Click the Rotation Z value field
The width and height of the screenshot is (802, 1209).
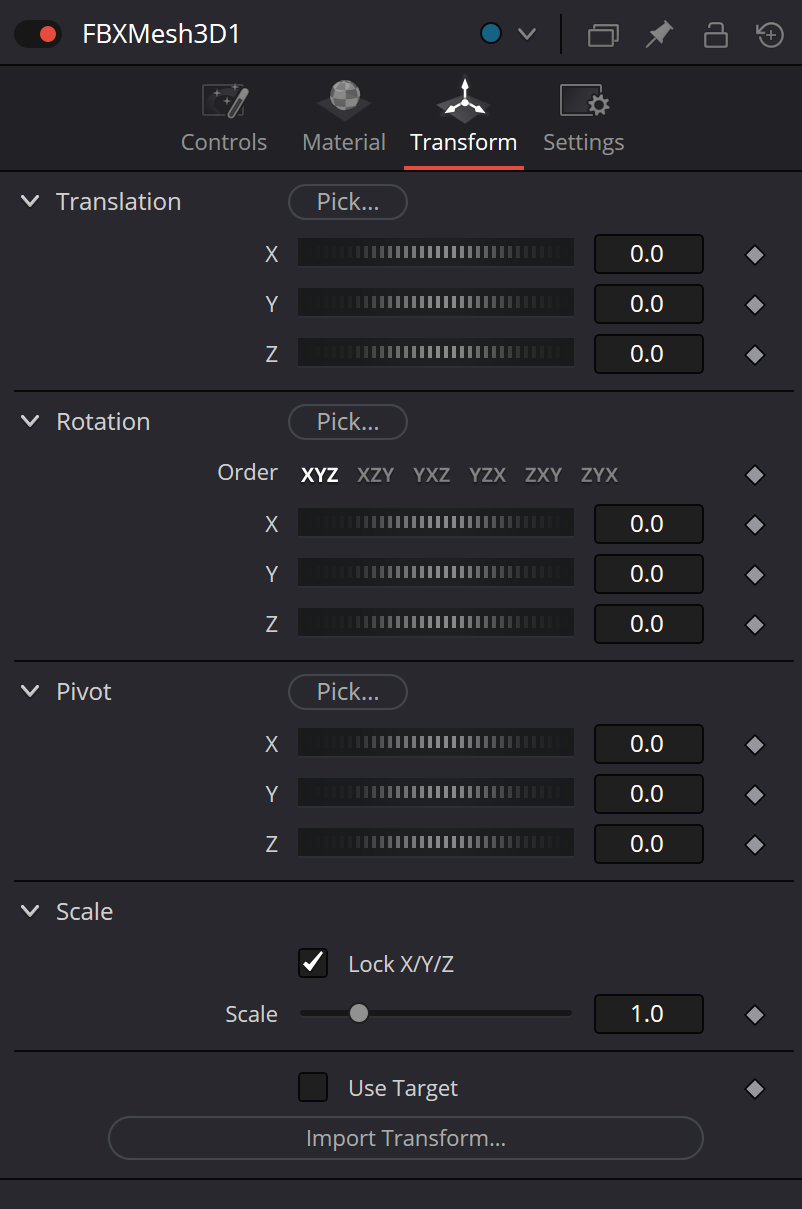649,624
